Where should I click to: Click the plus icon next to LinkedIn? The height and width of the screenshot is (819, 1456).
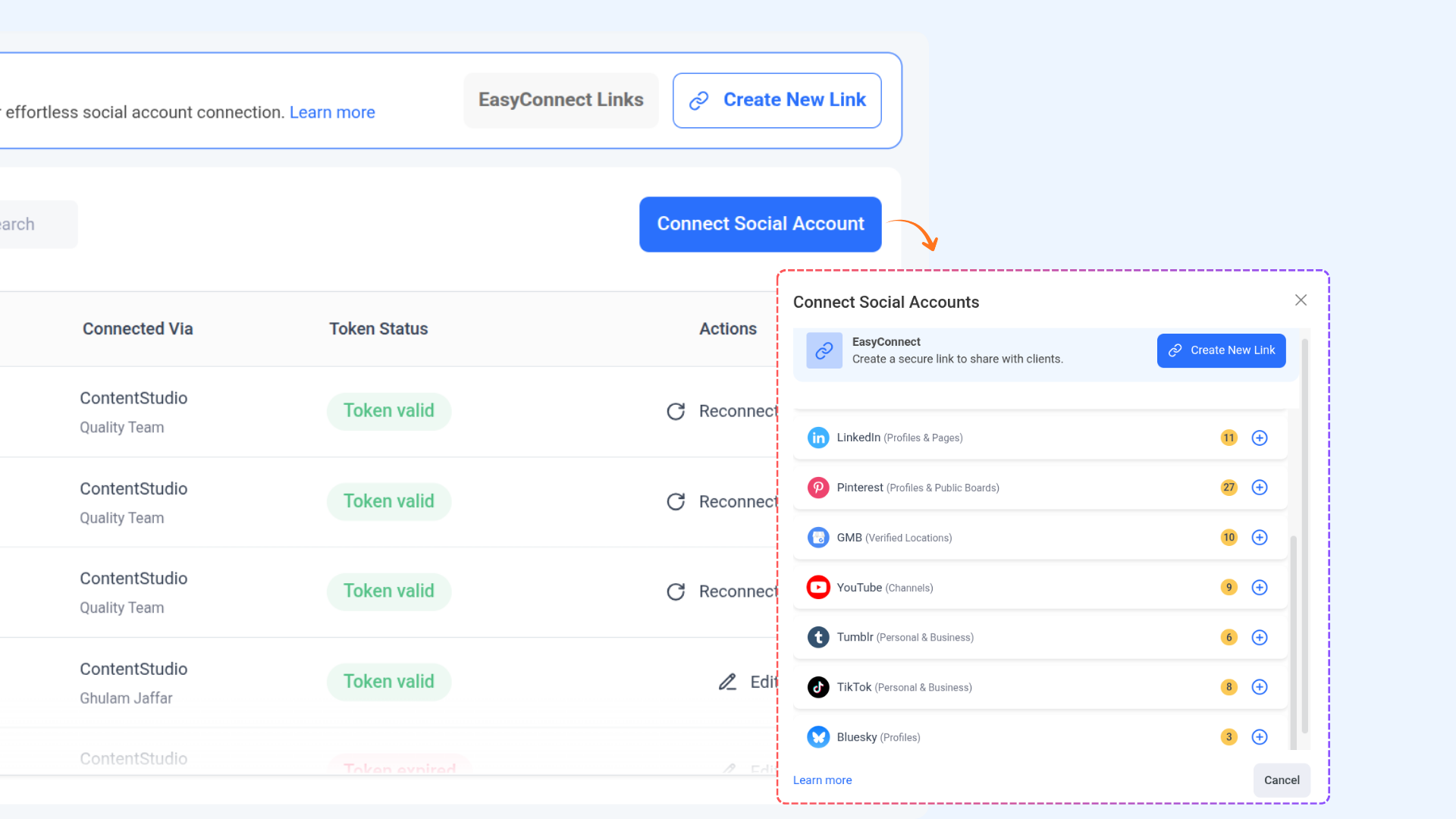point(1260,438)
